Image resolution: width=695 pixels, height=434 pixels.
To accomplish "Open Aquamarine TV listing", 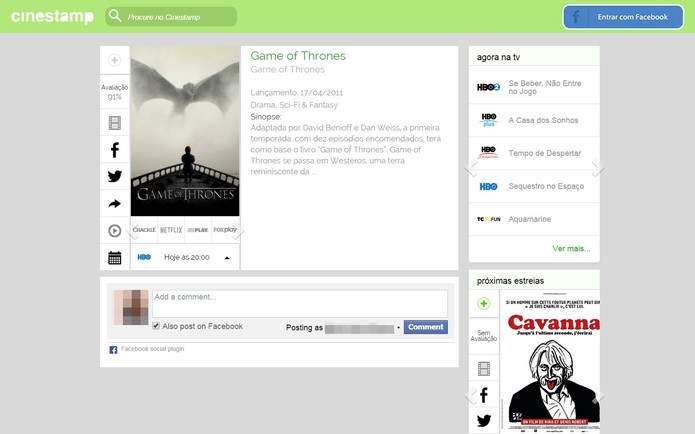I will point(530,219).
